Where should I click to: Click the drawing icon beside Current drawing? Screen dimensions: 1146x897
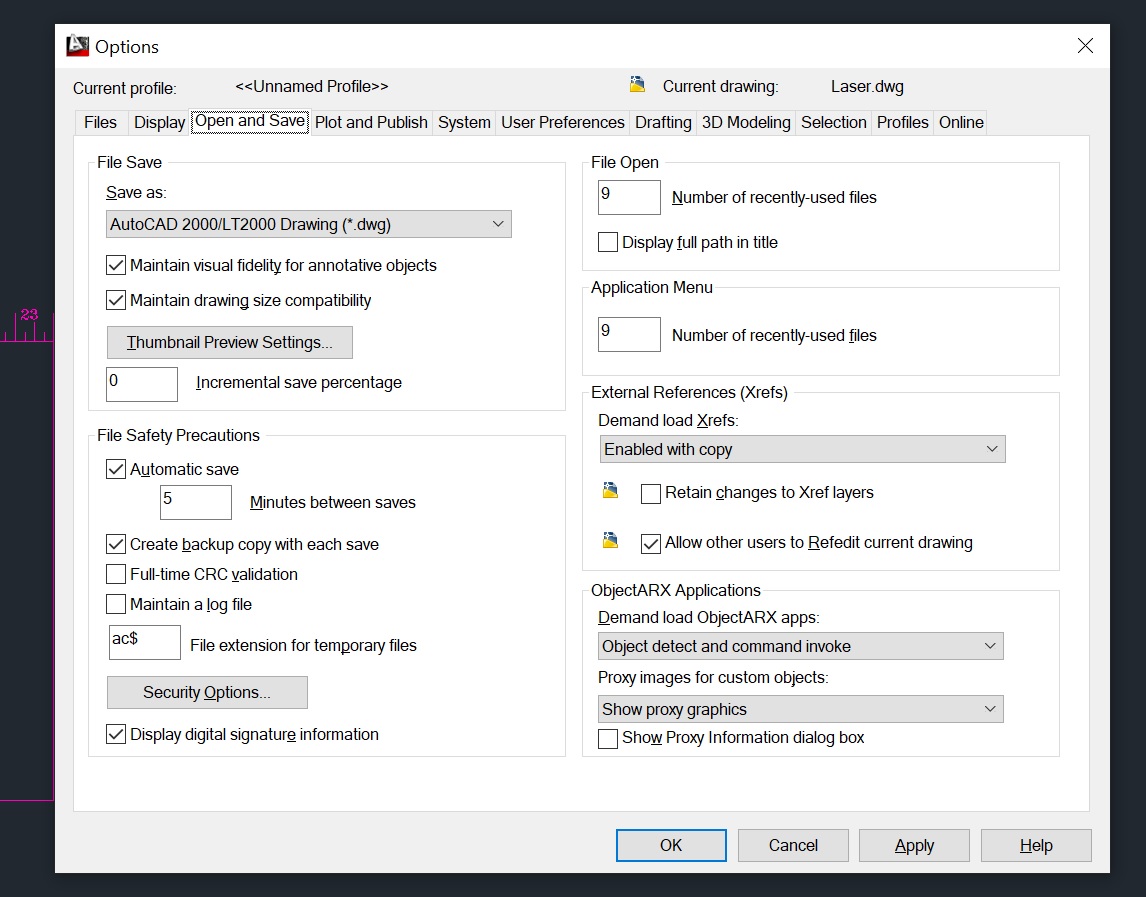pyautogui.click(x=637, y=85)
